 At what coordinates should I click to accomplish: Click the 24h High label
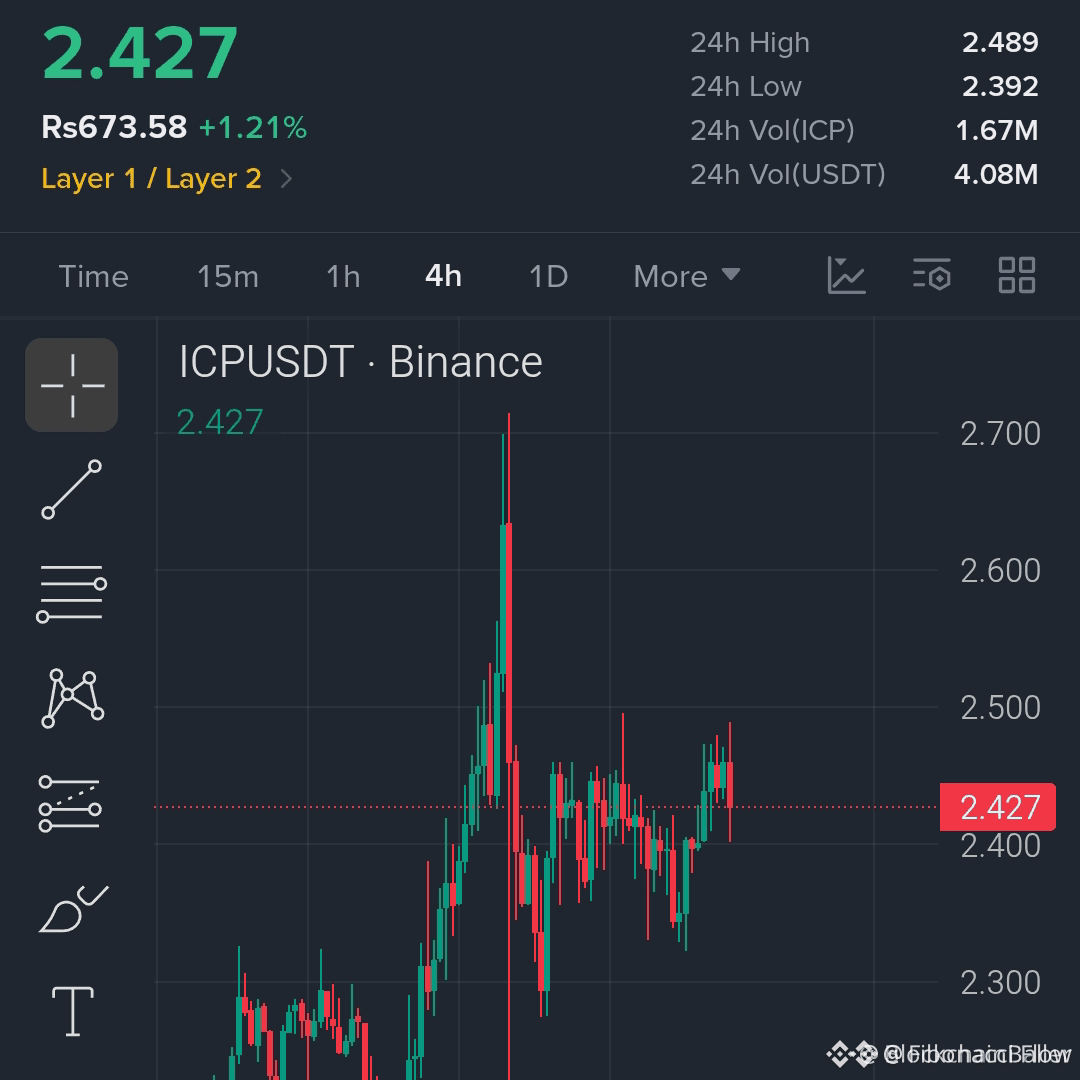click(x=750, y=43)
